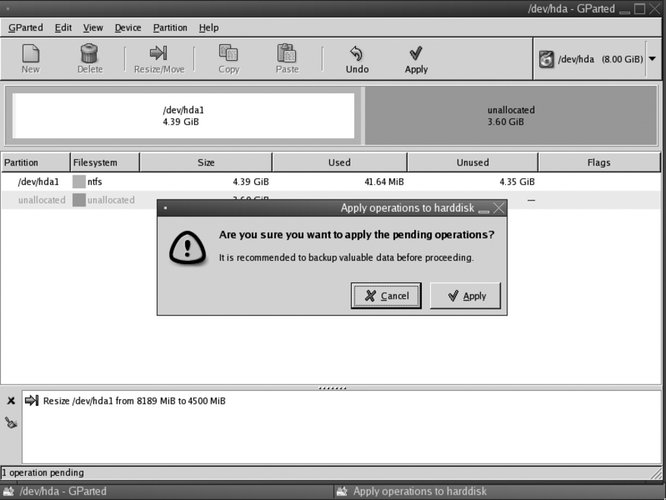The width and height of the screenshot is (666, 500).
Task: Select the pending Resize /dev/hda1 operation entry
Action: click(135, 401)
